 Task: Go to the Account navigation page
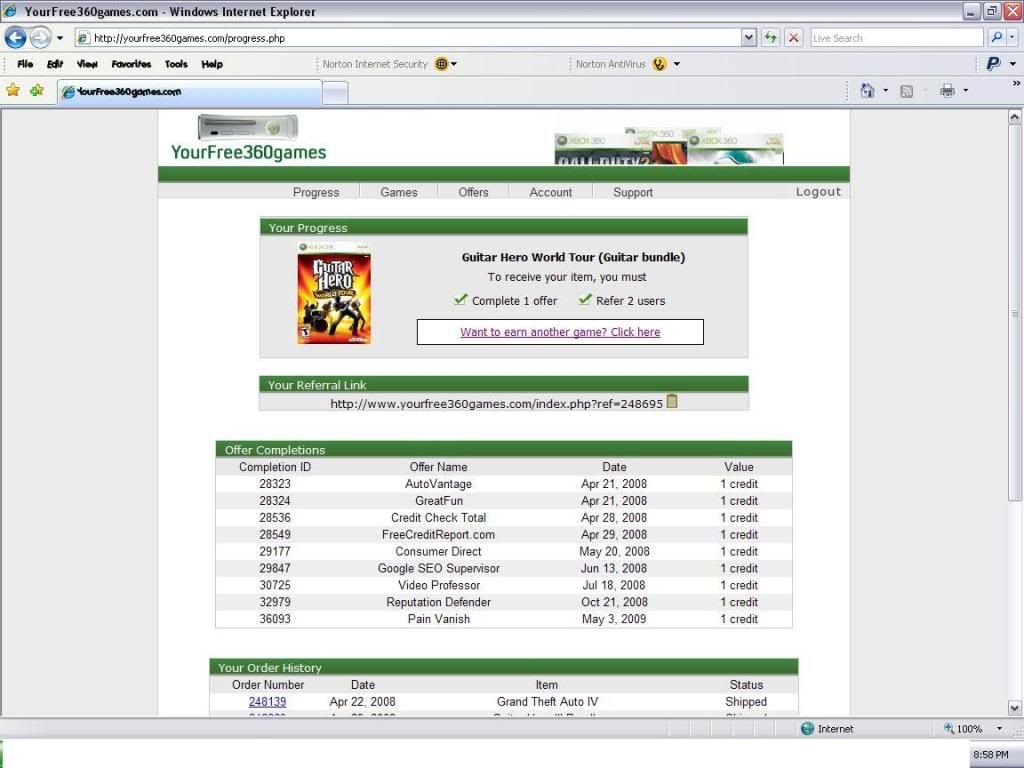pos(551,192)
